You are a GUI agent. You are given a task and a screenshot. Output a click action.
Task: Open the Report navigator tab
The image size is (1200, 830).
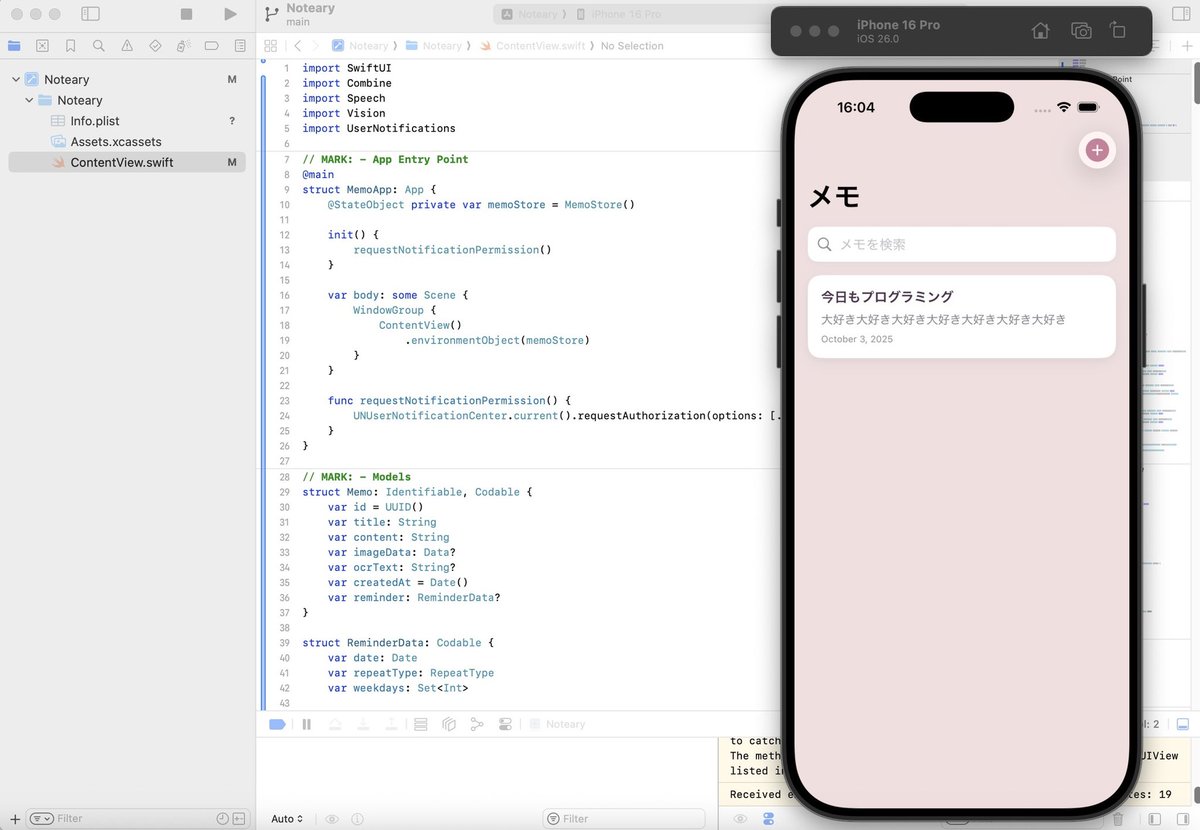click(240, 45)
